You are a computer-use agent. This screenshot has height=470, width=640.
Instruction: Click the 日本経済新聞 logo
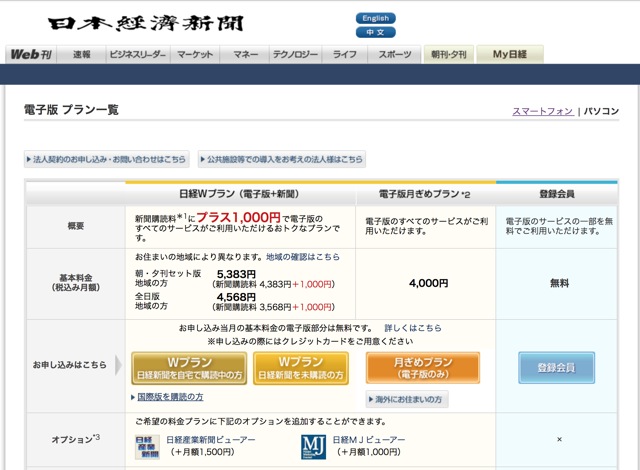(x=146, y=23)
